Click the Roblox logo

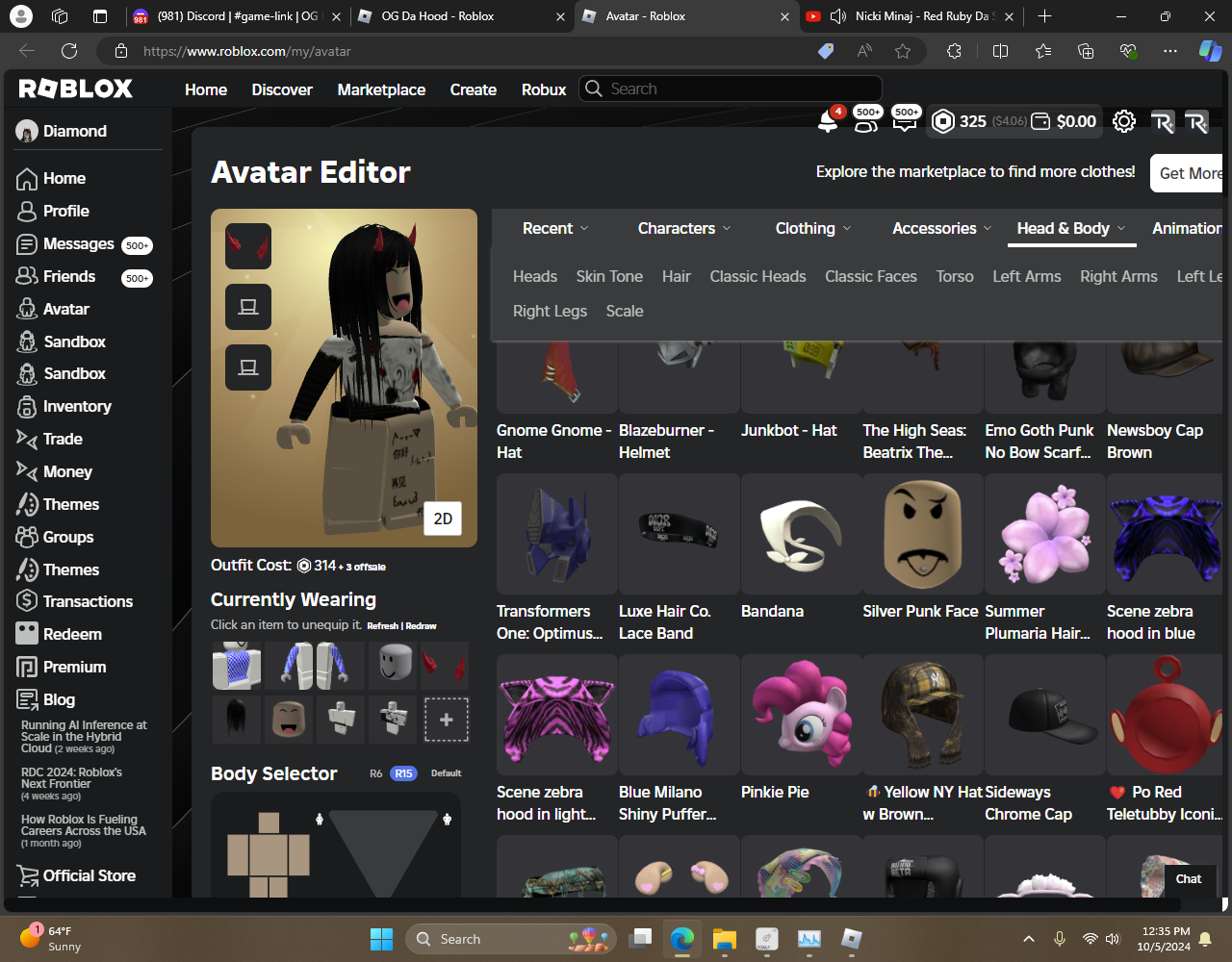pyautogui.click(x=76, y=89)
